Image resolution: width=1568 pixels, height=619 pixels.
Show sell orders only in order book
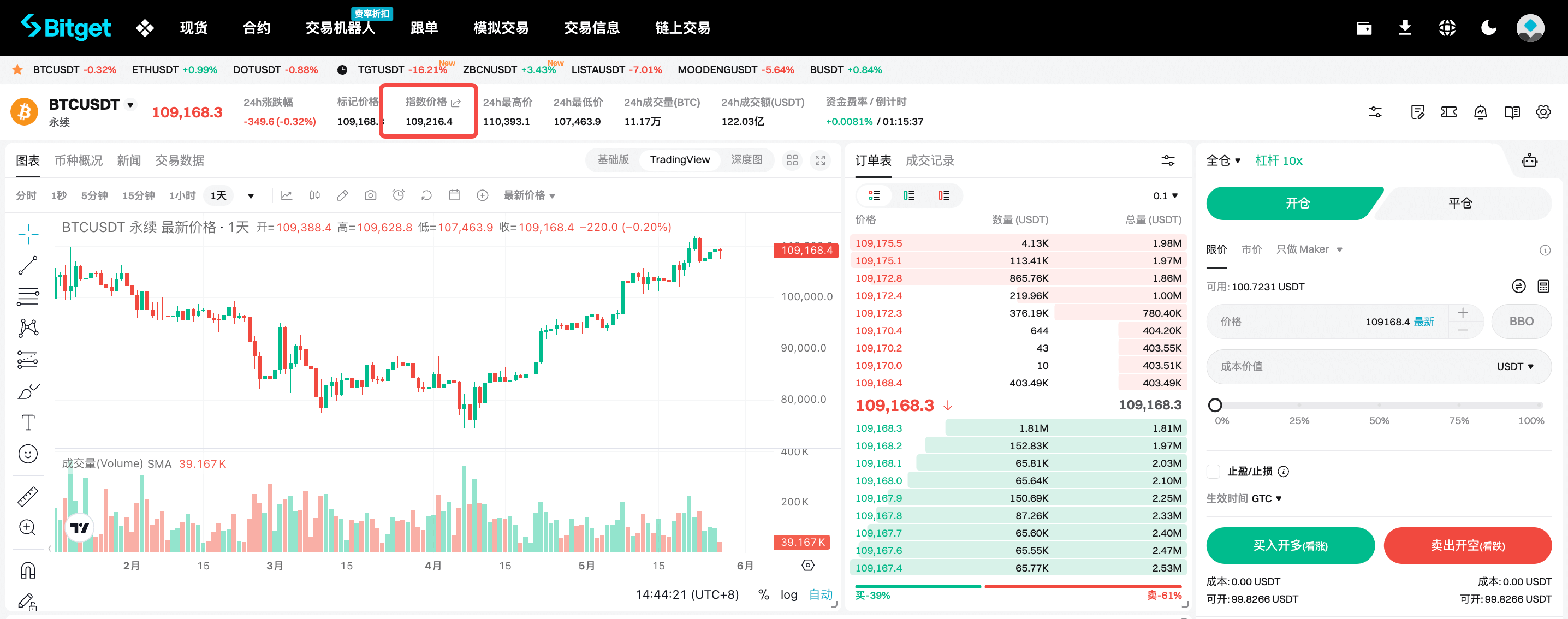pyautogui.click(x=943, y=195)
